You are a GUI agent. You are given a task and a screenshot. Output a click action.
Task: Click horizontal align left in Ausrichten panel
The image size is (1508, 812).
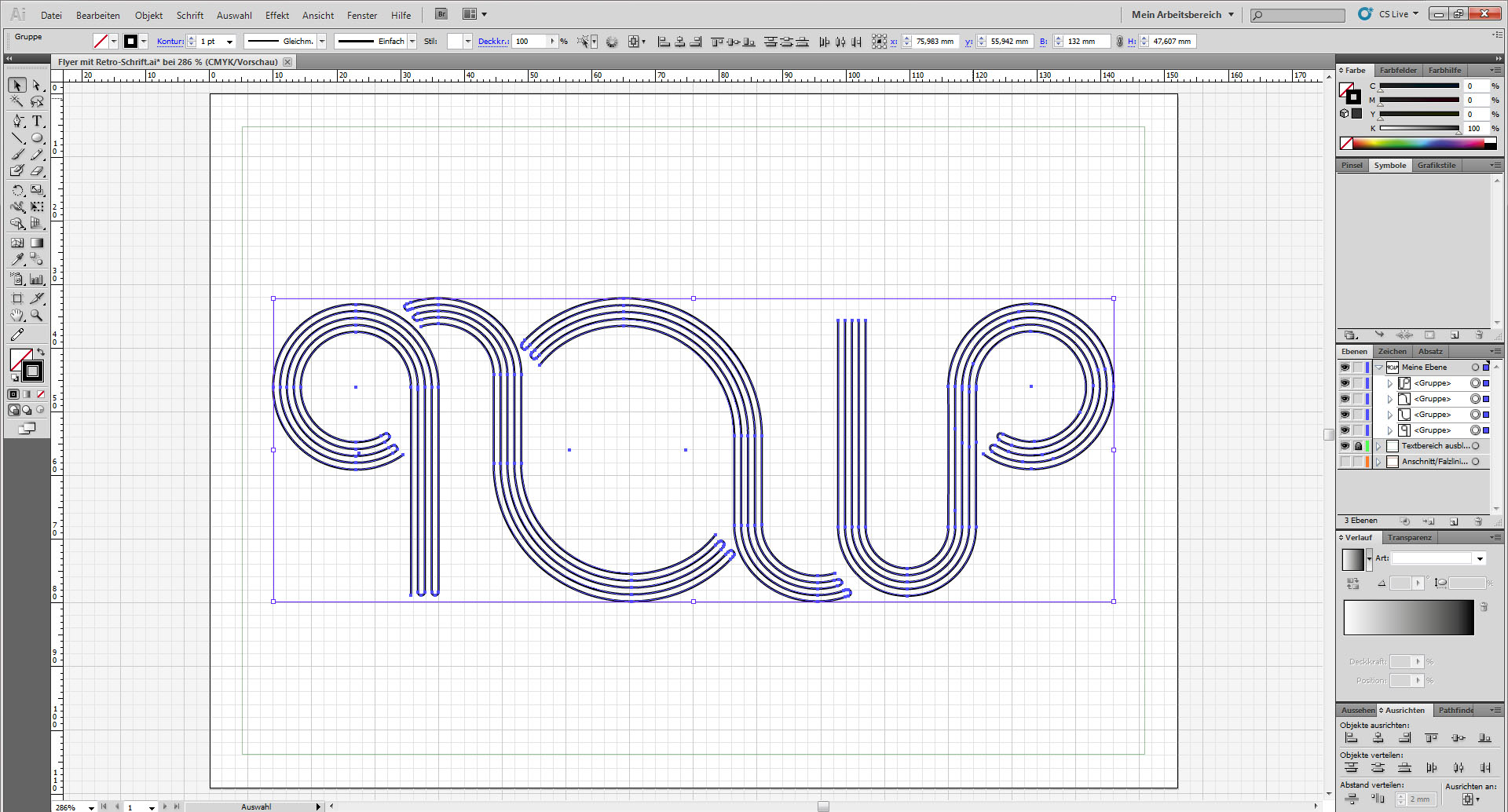(x=1351, y=738)
